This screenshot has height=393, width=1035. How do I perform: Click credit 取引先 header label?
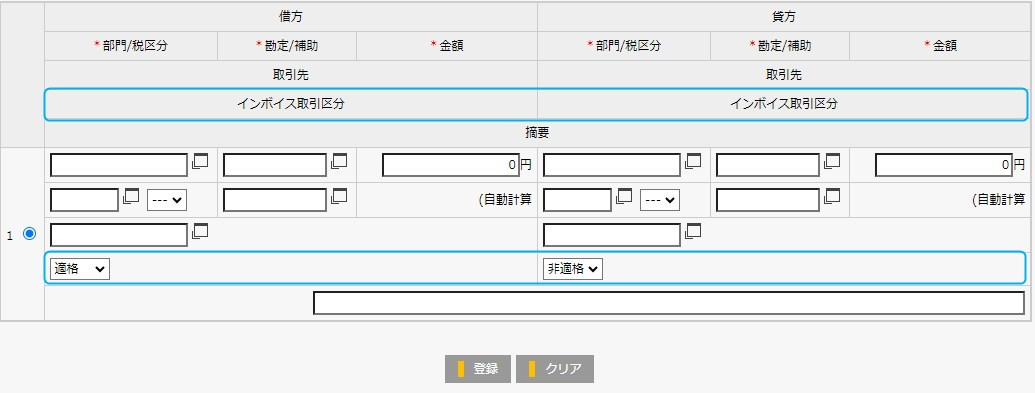(784, 75)
